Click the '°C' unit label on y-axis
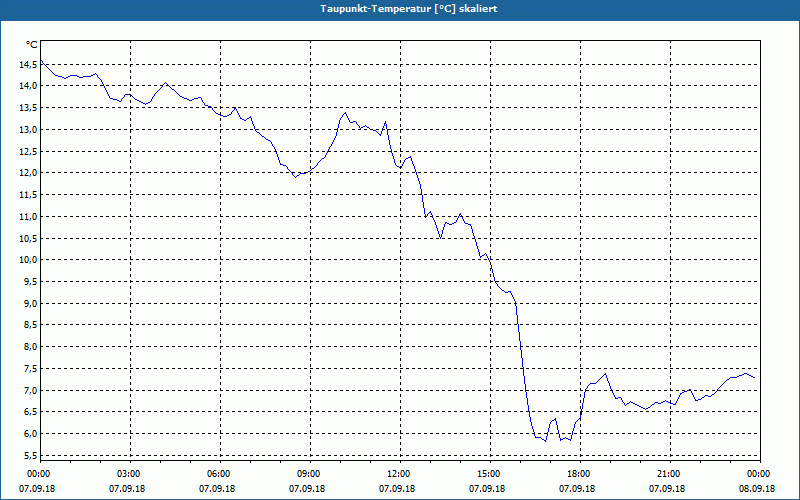Image resolution: width=800 pixels, height=500 pixels. 32,45
